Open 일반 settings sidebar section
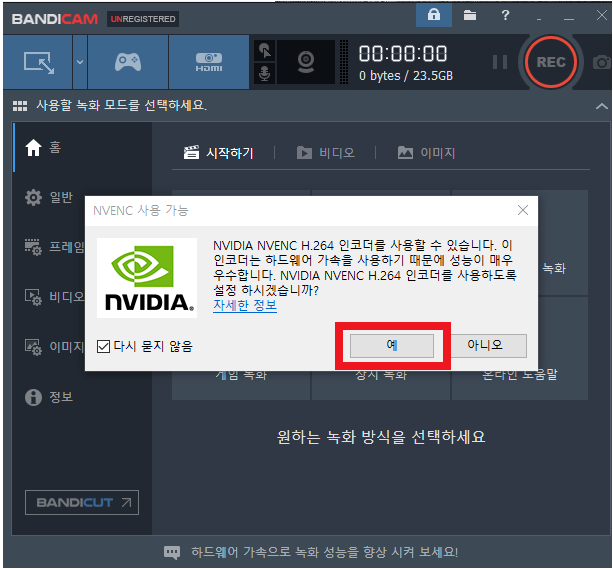 tap(49, 197)
